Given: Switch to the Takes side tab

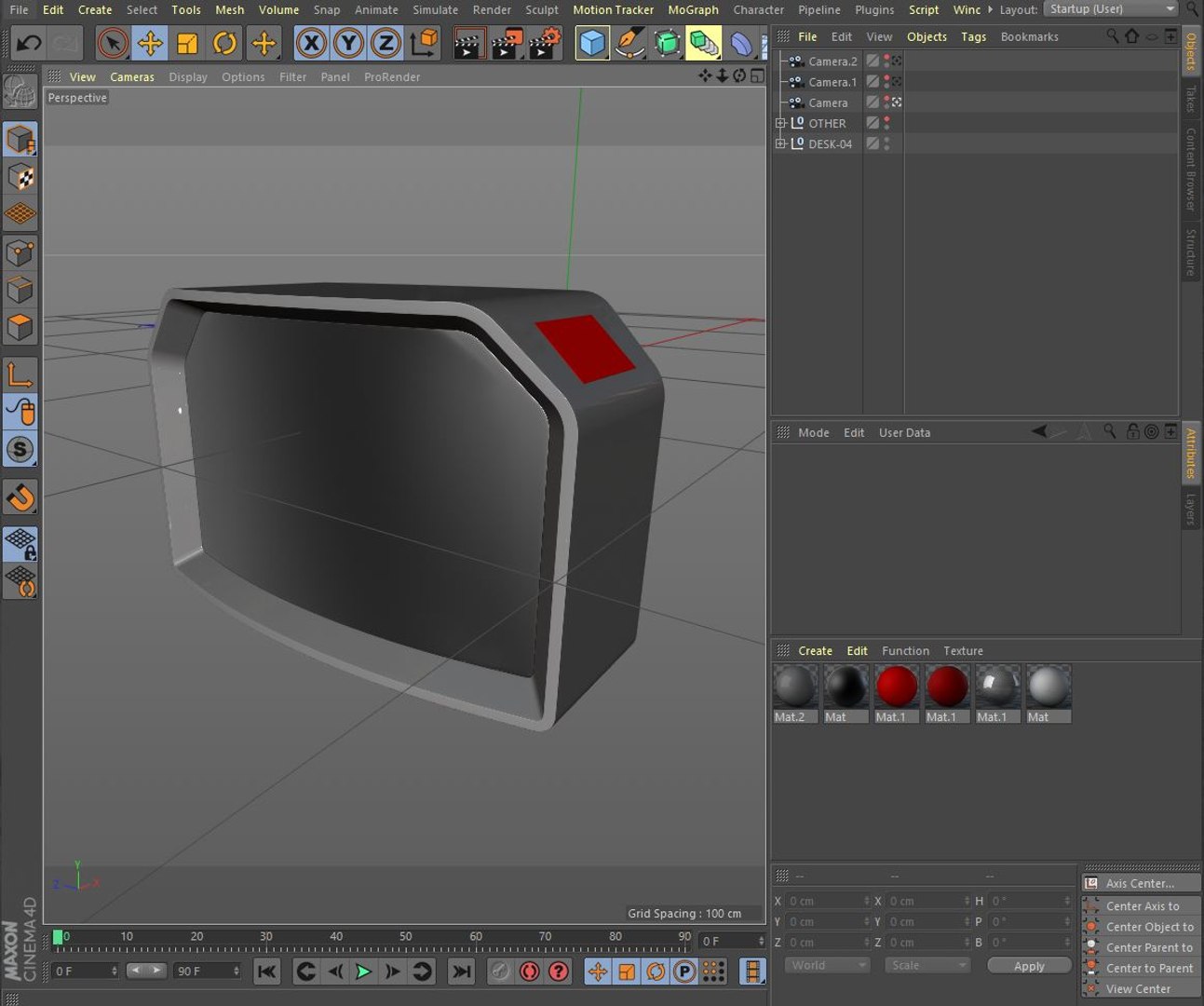Looking at the screenshot, I should click(1191, 99).
